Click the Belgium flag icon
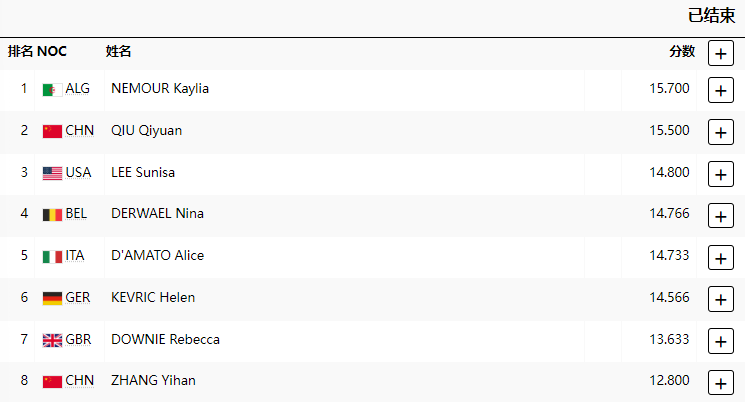This screenshot has height=402, width=745. (52, 214)
